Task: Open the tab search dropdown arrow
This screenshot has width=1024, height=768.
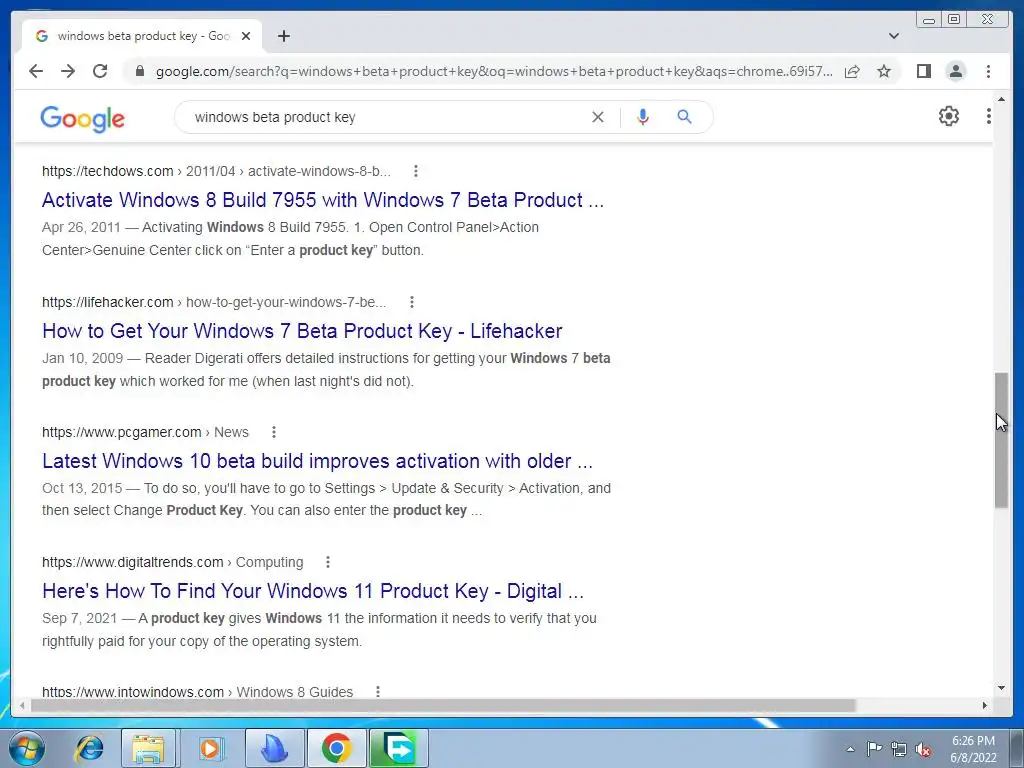Action: click(894, 36)
